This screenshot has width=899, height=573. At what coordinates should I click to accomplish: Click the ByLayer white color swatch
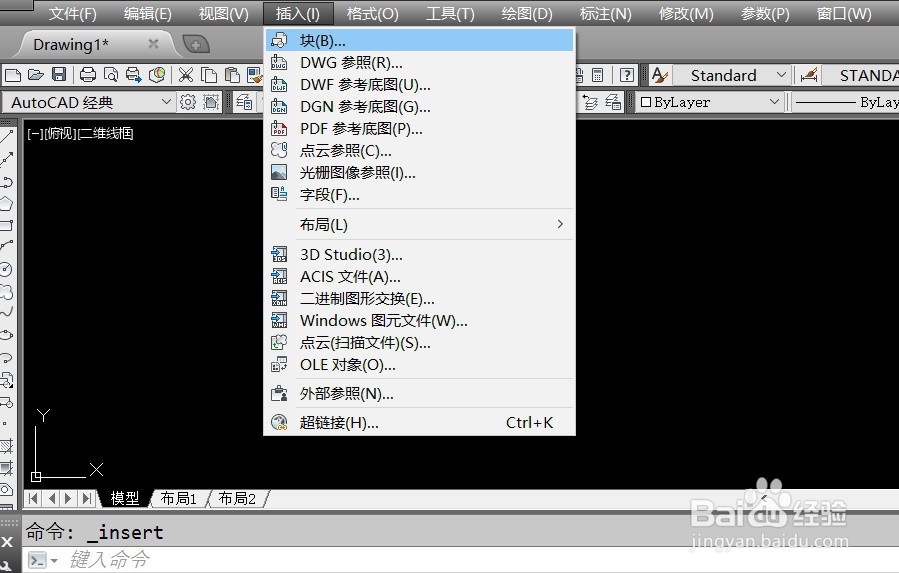pyautogui.click(x=646, y=102)
